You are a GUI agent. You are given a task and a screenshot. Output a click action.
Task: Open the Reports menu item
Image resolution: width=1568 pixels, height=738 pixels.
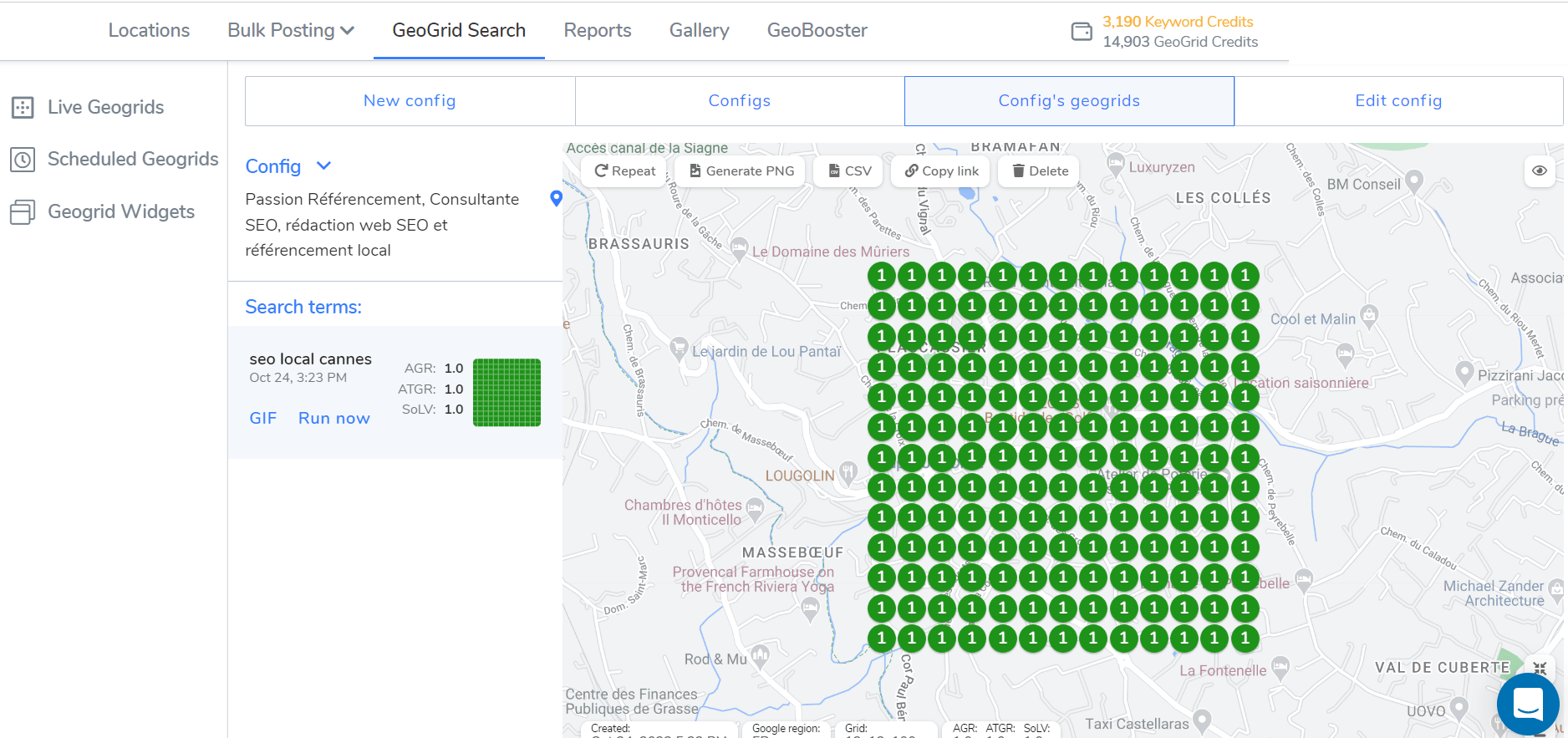click(597, 31)
